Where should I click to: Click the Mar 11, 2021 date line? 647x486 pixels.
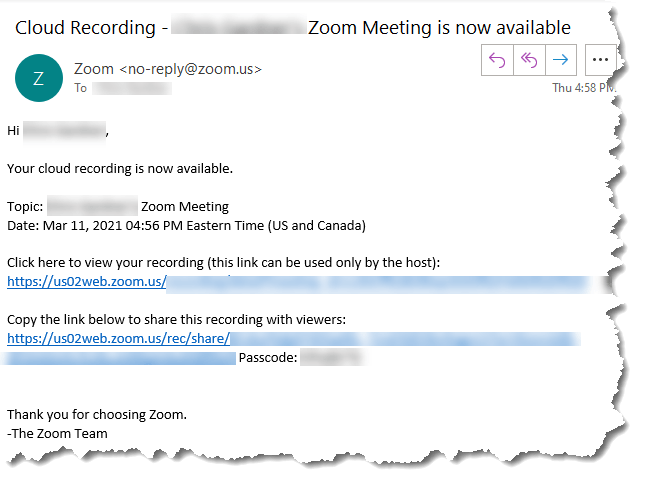(186, 225)
